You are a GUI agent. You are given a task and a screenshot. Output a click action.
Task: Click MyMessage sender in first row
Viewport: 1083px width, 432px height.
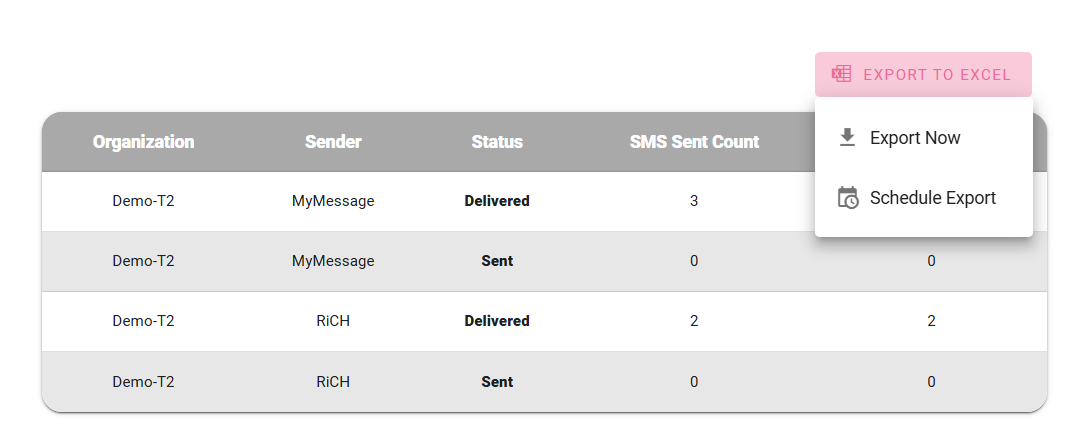333,201
